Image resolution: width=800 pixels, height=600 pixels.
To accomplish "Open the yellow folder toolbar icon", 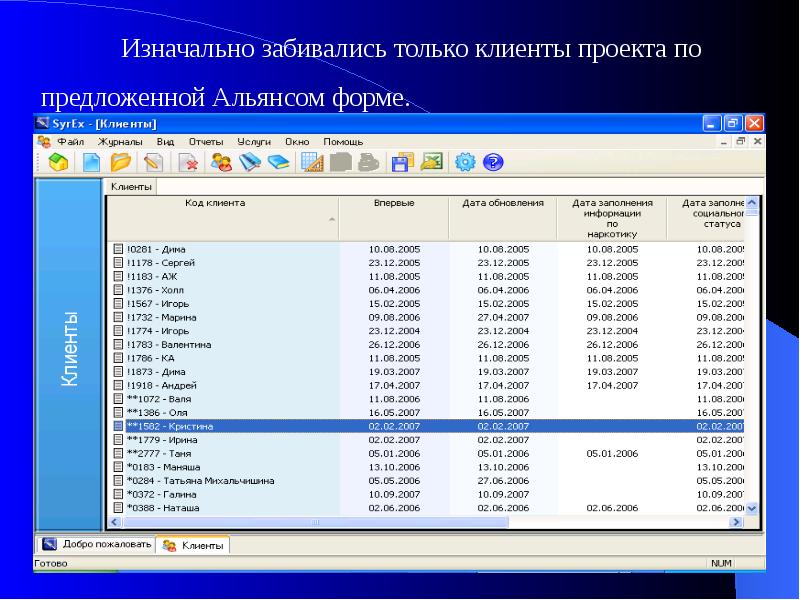I will (x=121, y=162).
